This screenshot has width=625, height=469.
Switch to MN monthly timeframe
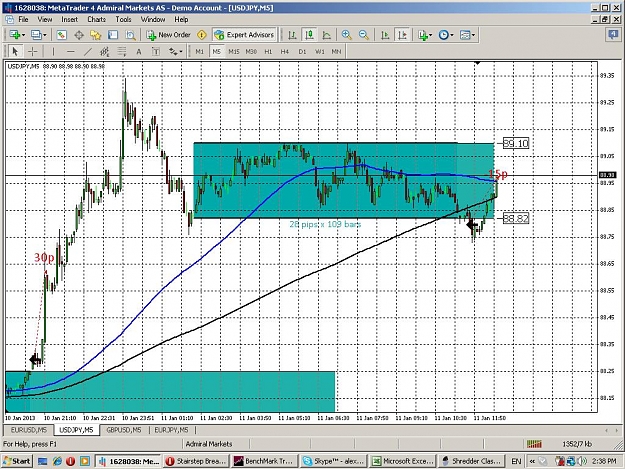336,51
